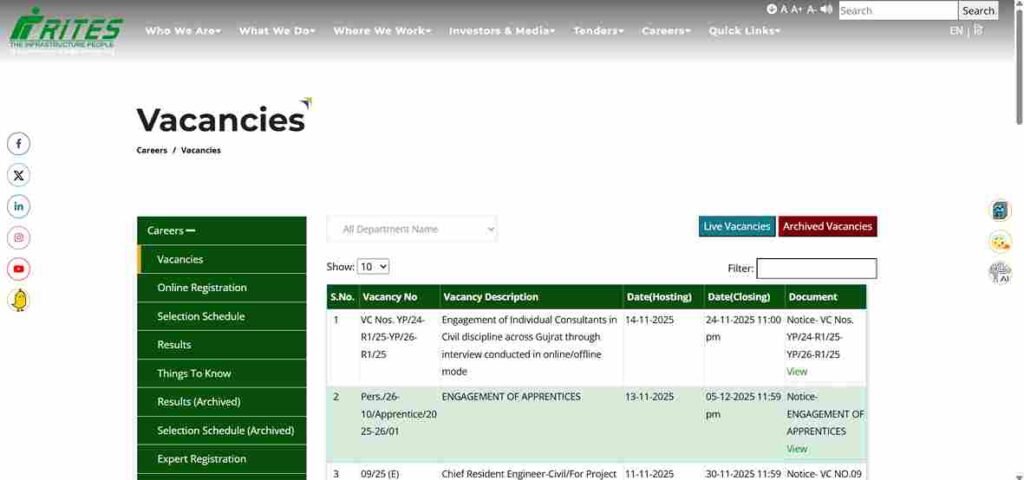This screenshot has width=1024, height=480.
Task: Sort by the Date(Closing) column header
Action: coord(744,297)
